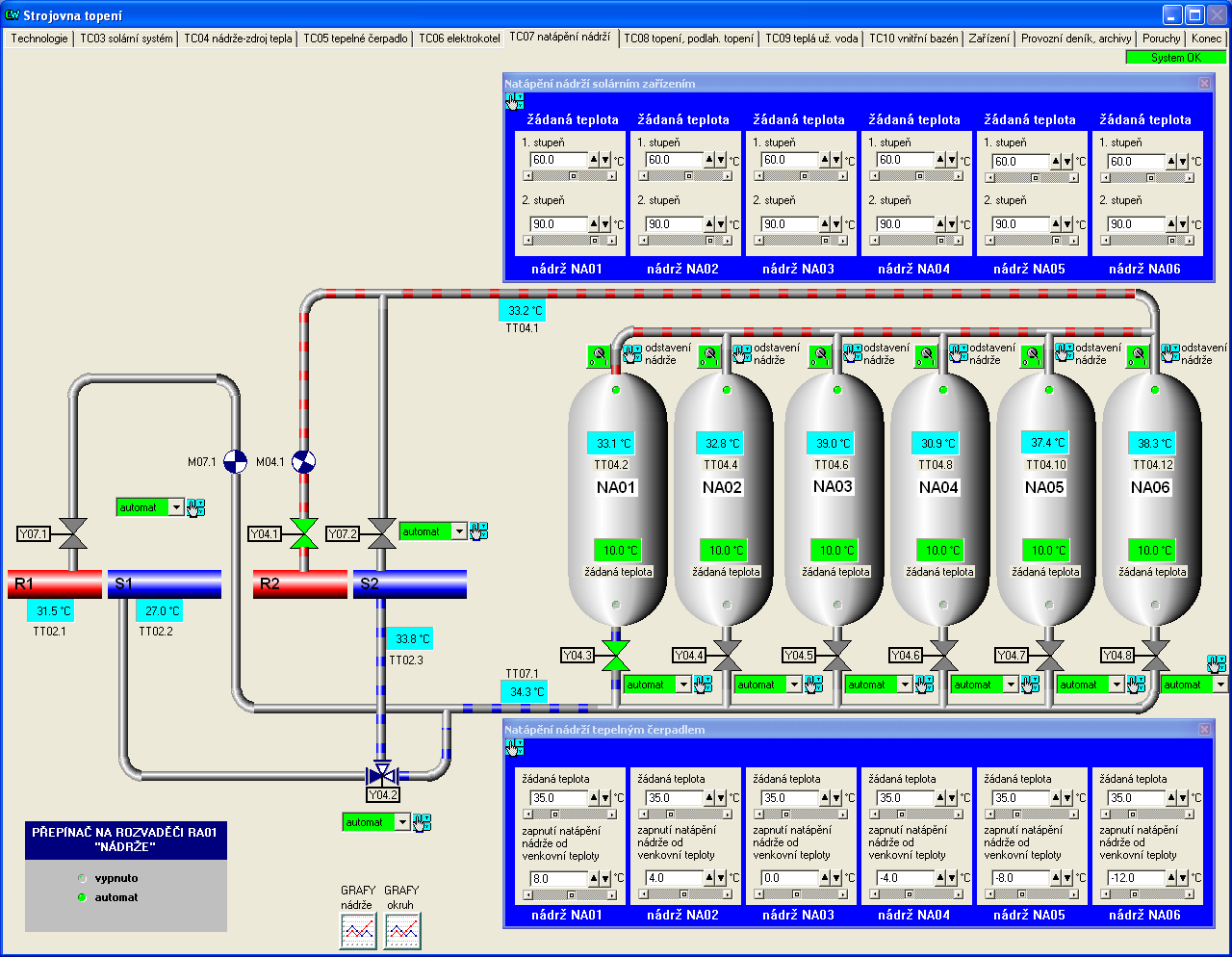Click hand icon in heat pump panel header
The width and height of the screenshot is (1232, 957).
[515, 747]
